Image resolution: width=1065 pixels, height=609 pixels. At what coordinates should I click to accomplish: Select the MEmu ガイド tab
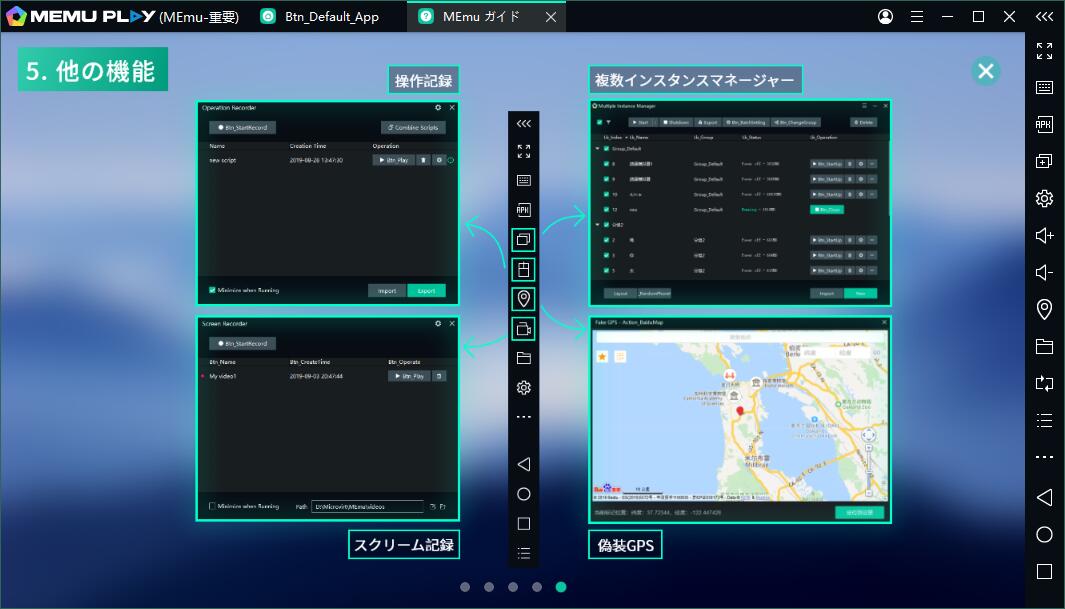[486, 16]
